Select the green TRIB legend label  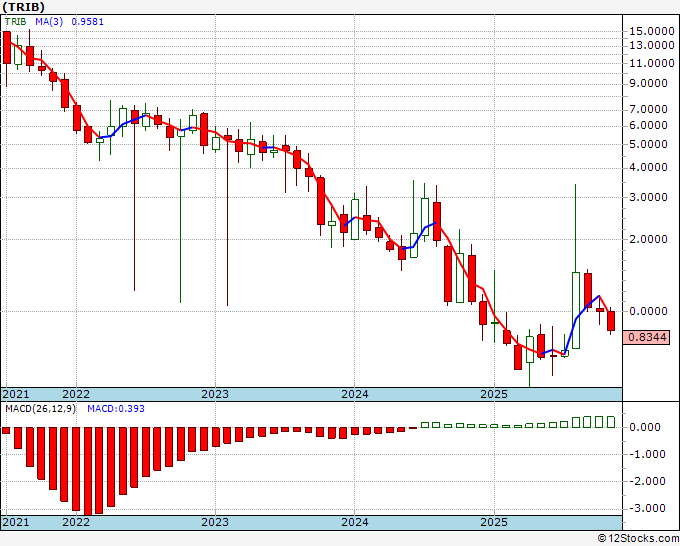point(15,21)
